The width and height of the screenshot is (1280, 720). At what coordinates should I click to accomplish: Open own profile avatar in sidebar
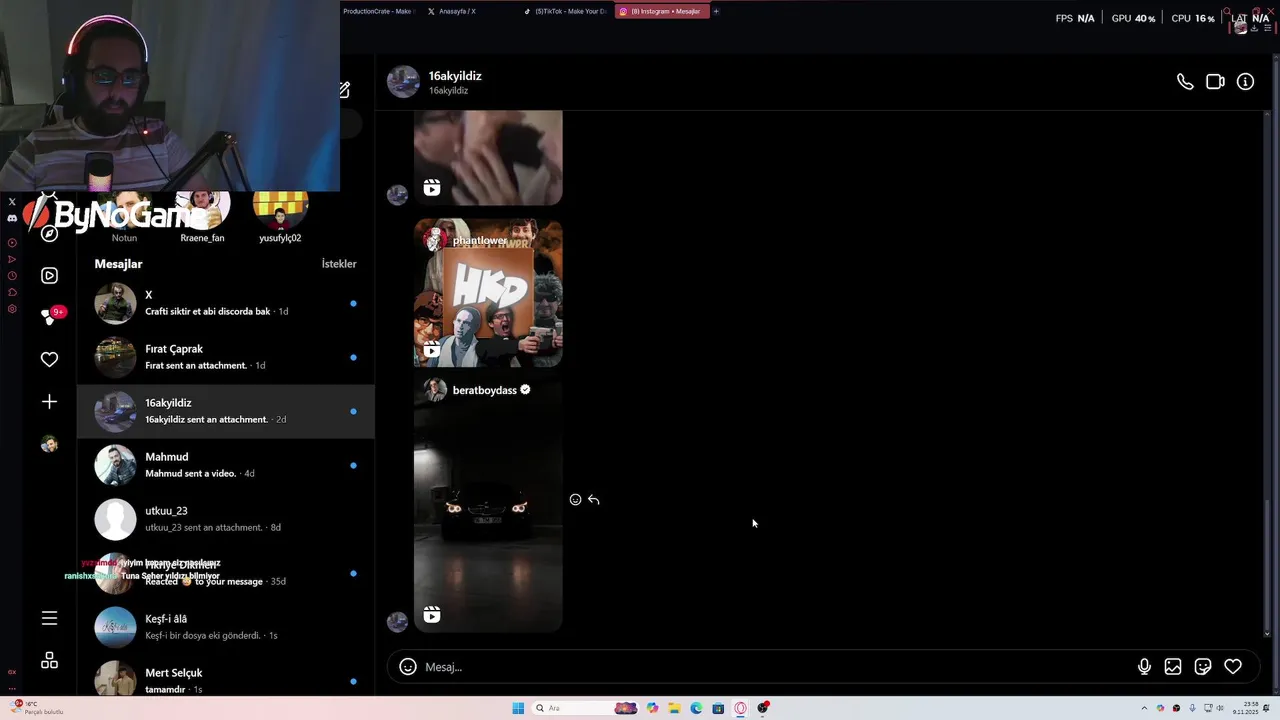click(x=49, y=444)
